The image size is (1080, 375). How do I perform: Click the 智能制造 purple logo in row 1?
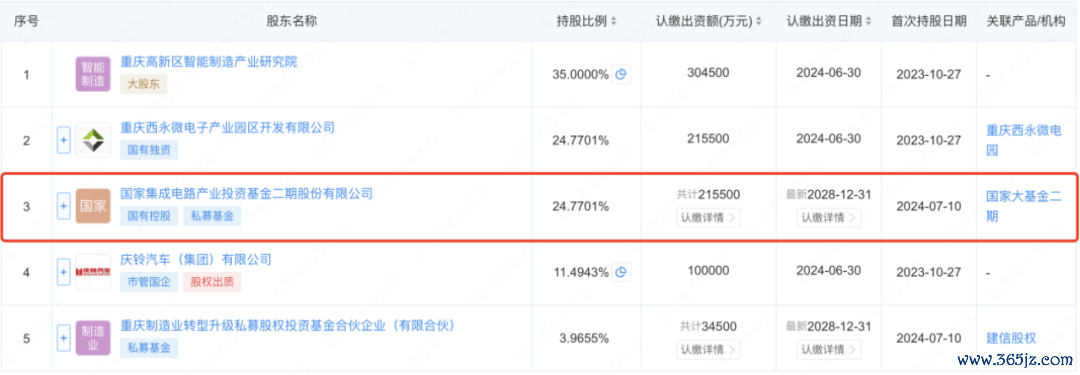click(92, 74)
